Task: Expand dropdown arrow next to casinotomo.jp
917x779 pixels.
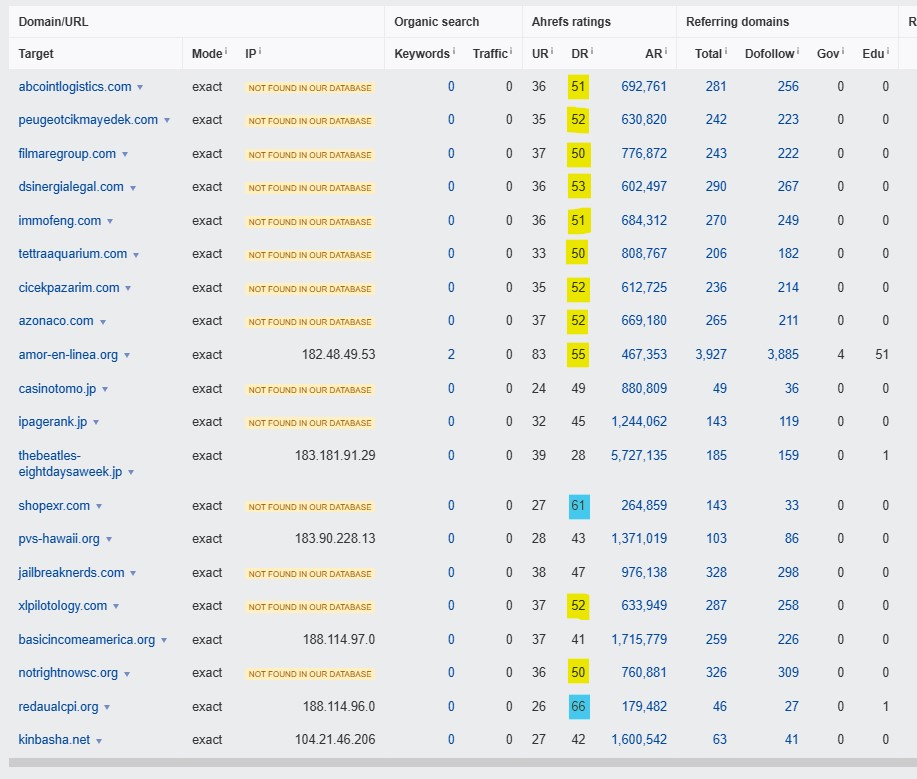Action: click(x=105, y=390)
